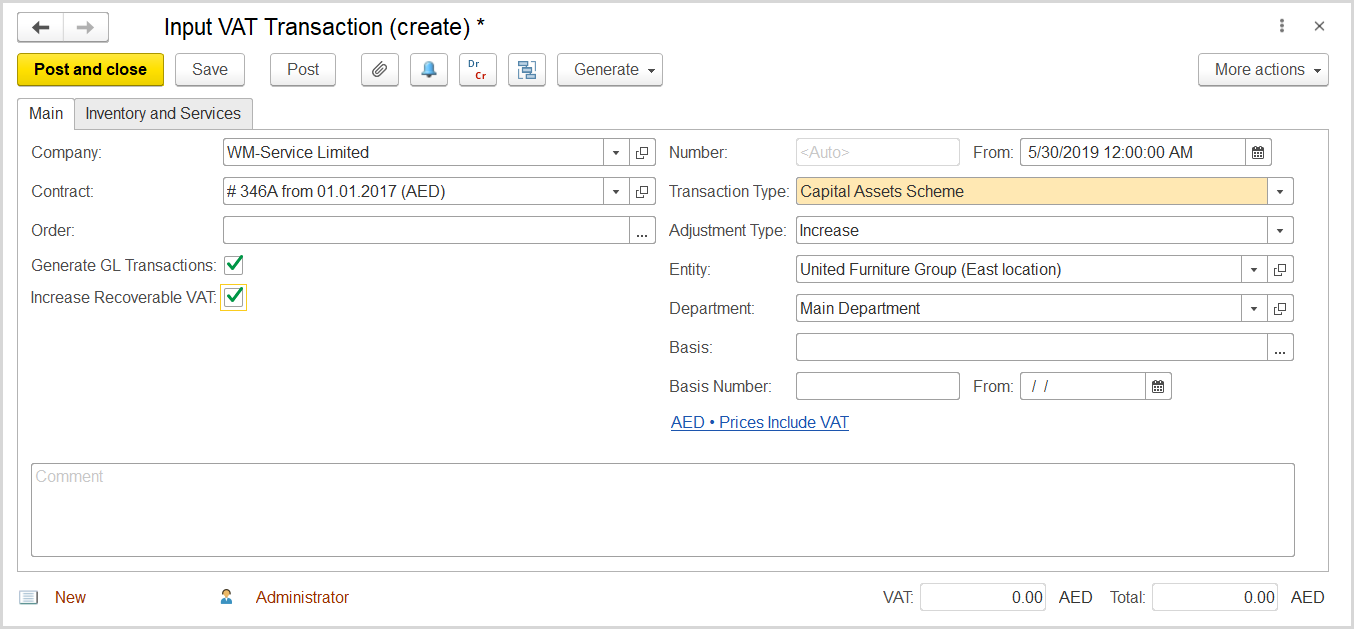The image size is (1354, 629).
Task: Click the VAT amount field
Action: pos(983,597)
